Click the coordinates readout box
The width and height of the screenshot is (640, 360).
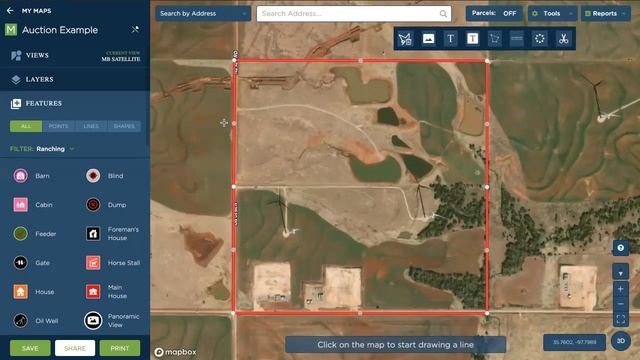(574, 342)
